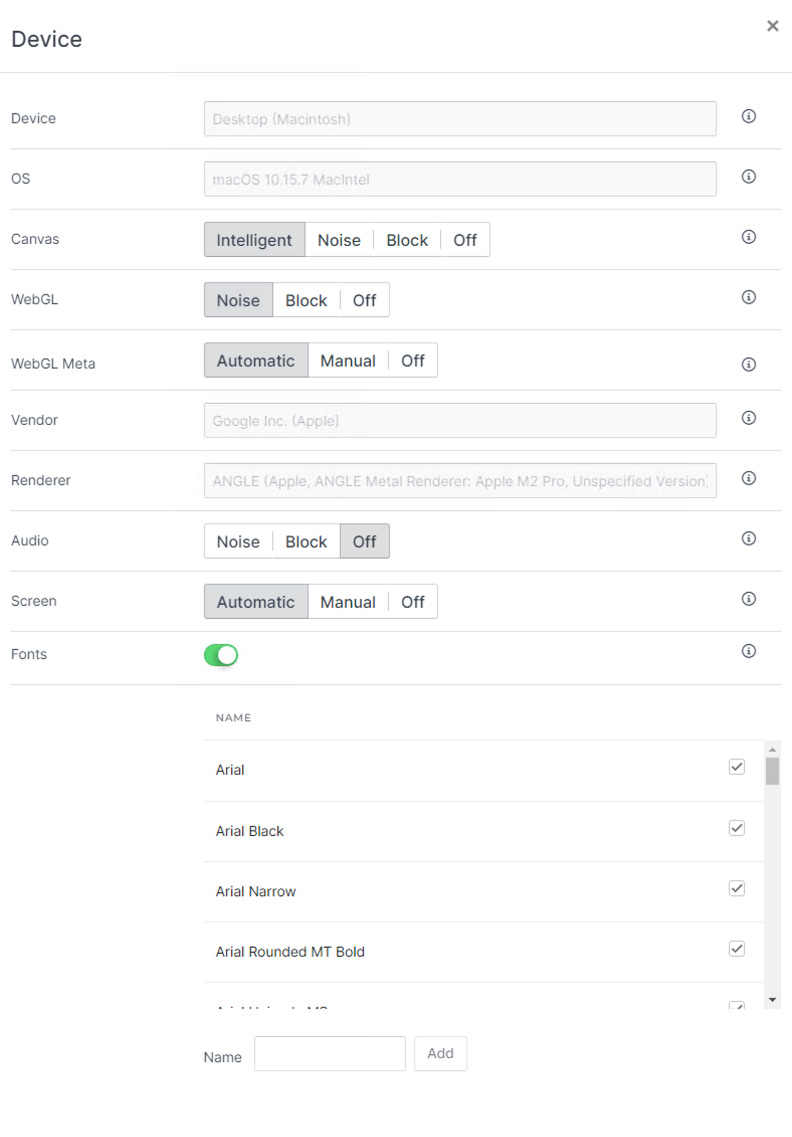This screenshot has height=1137, width=792.
Task: Open Audio info icon
Action: (748, 538)
